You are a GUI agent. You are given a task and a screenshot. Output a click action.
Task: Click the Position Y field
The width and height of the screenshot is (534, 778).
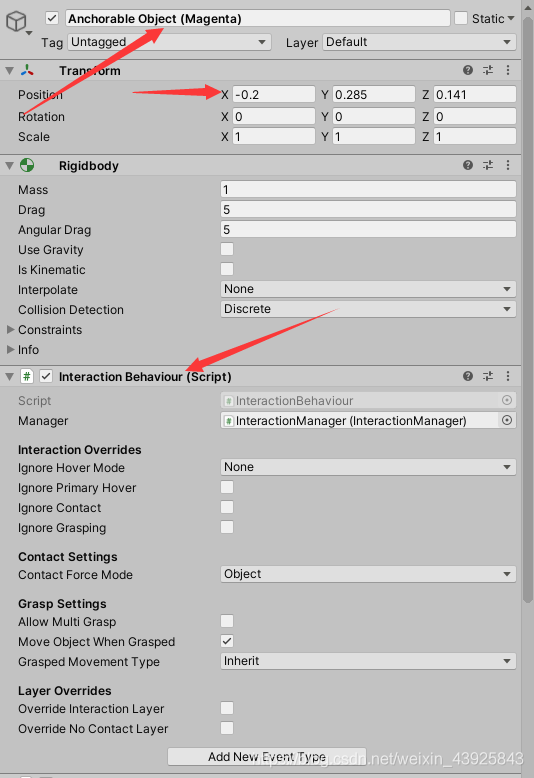(x=374, y=94)
